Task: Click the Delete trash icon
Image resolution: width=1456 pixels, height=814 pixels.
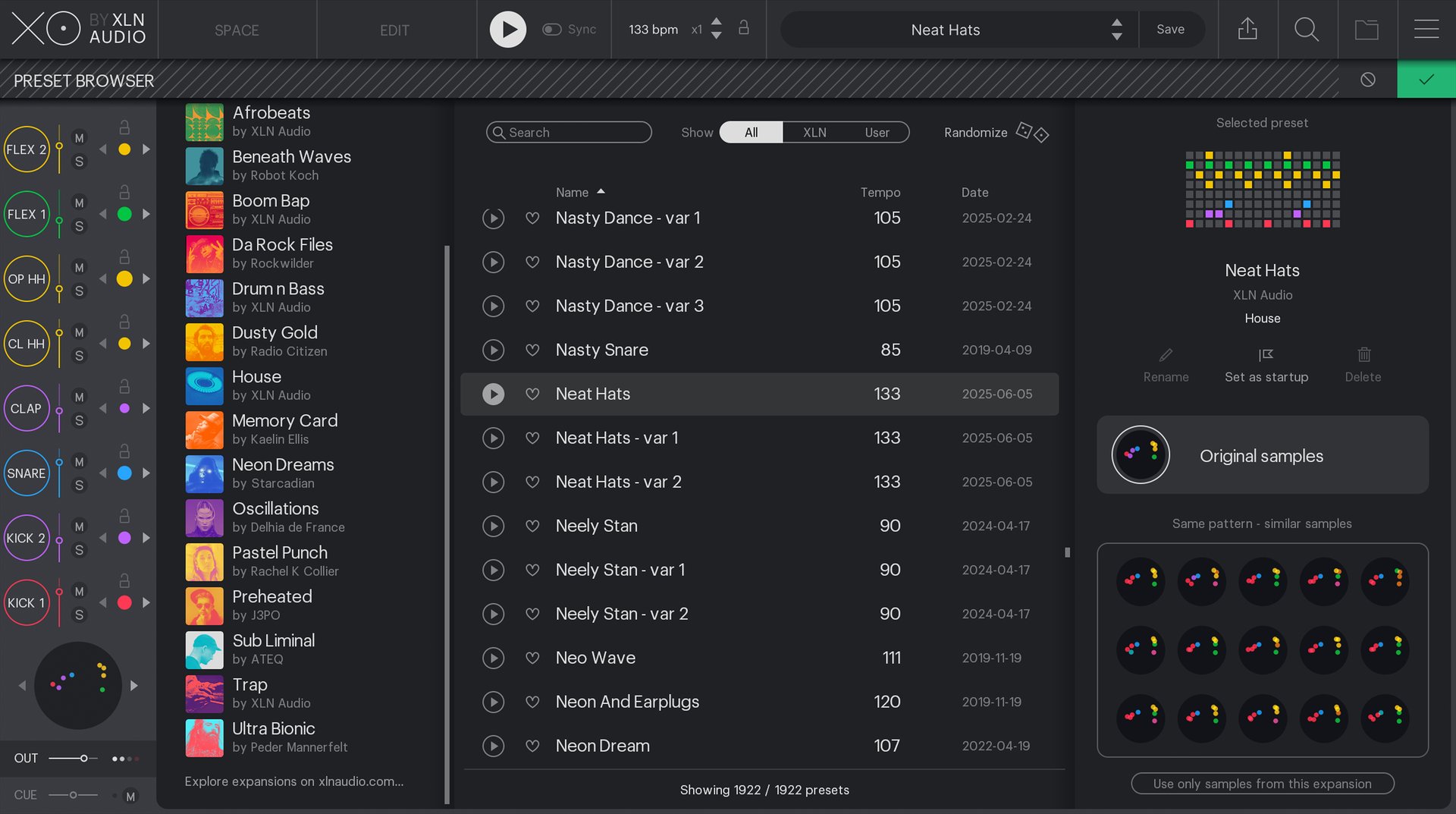Action: [x=1364, y=354]
